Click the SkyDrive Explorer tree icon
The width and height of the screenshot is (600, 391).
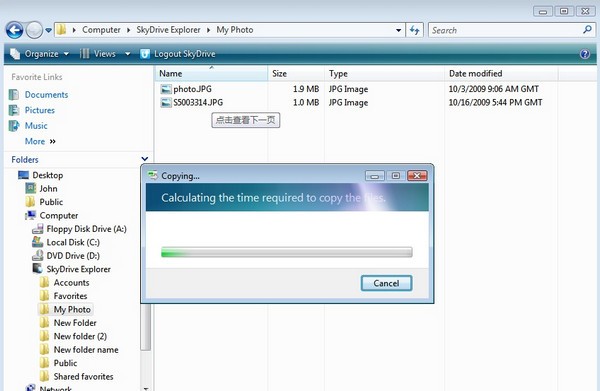38,269
